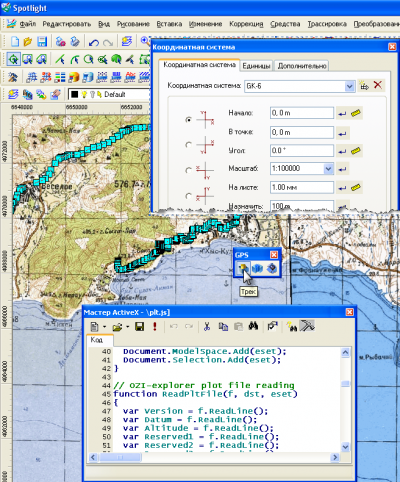
Task: Click new coordinate system icon beside dropdown
Action: [364, 86]
